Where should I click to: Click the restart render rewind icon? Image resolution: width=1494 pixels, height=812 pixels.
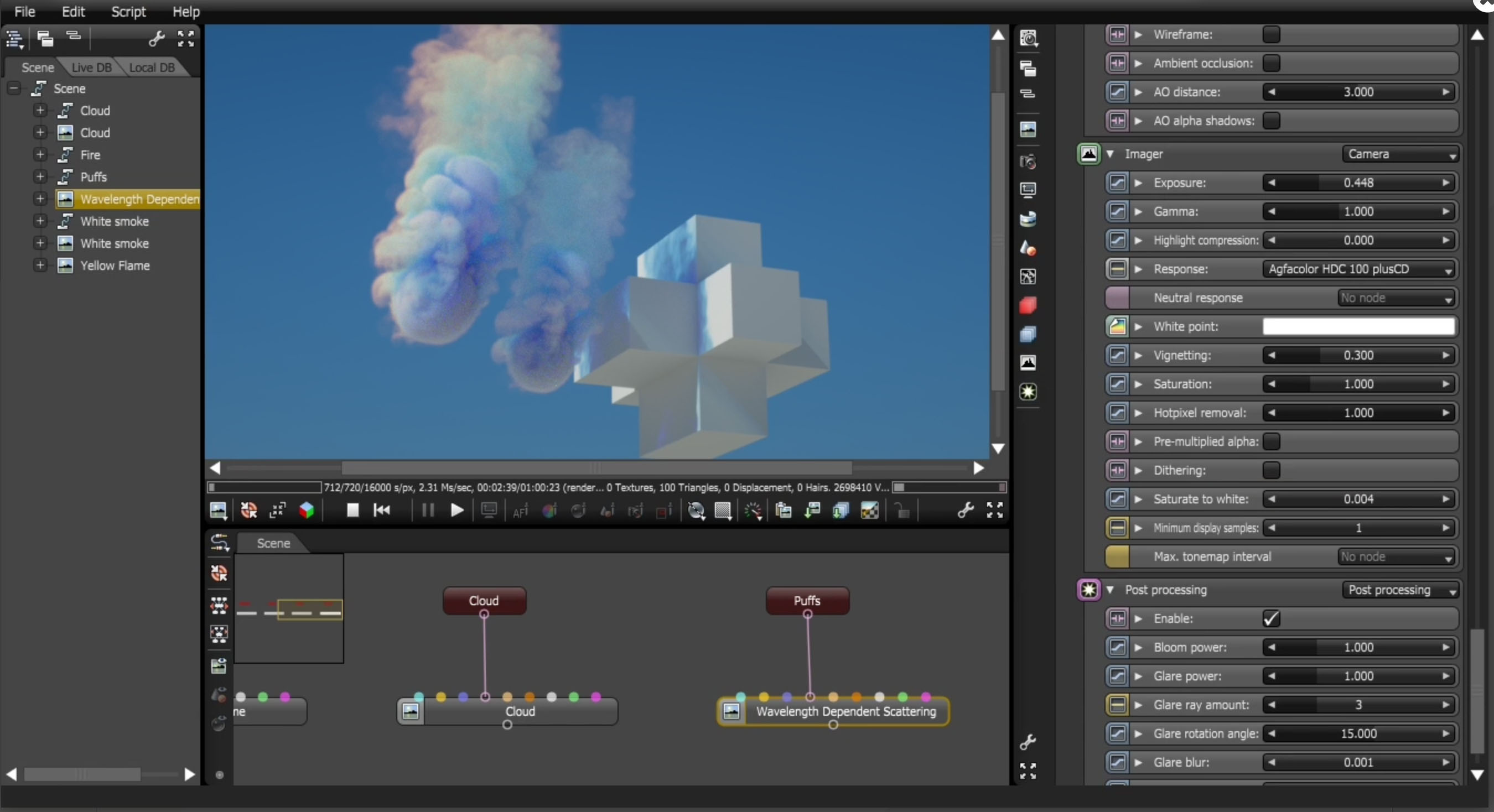[x=382, y=510]
